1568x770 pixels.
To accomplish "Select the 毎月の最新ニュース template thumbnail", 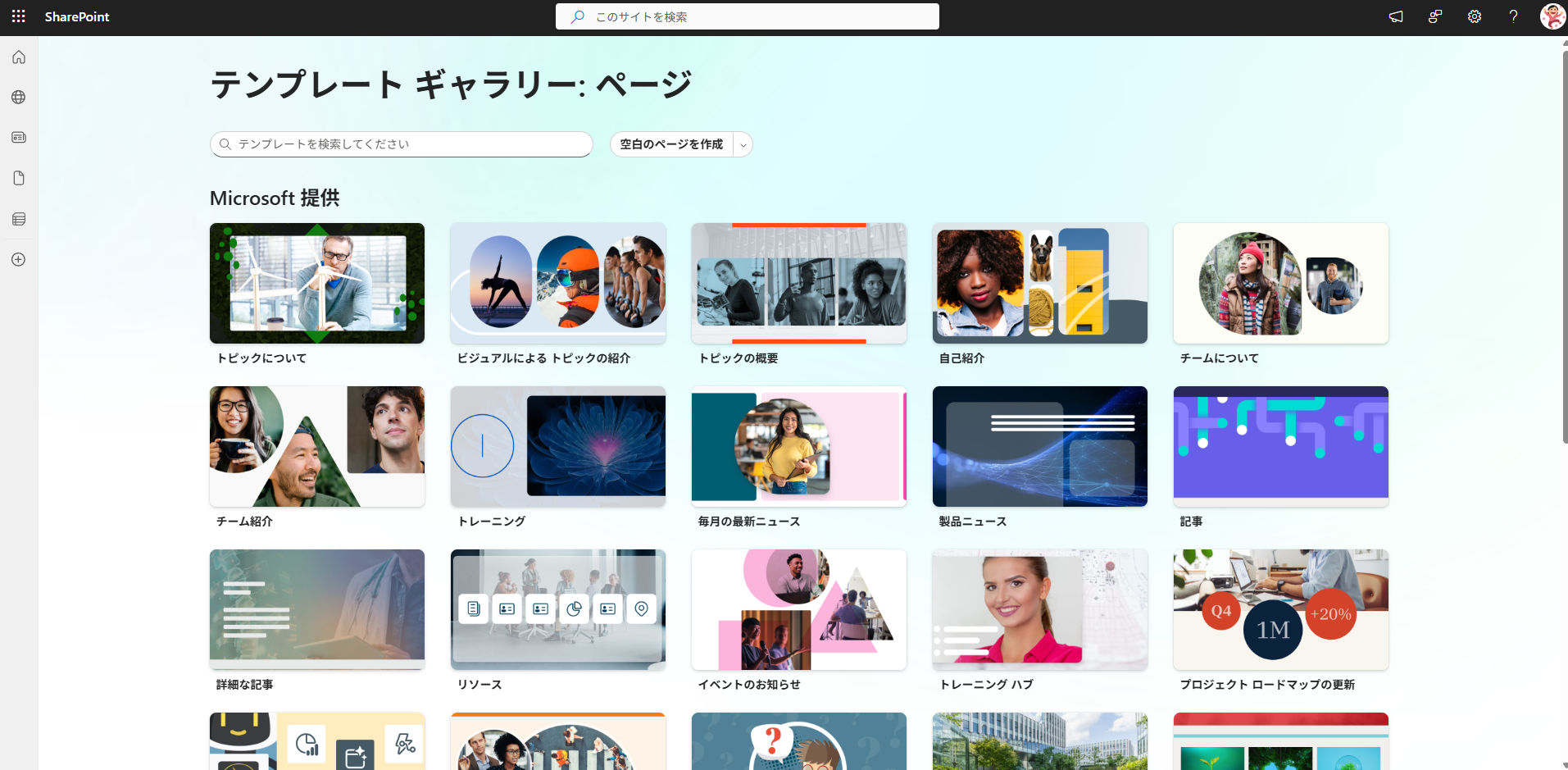I will pyautogui.click(x=799, y=446).
